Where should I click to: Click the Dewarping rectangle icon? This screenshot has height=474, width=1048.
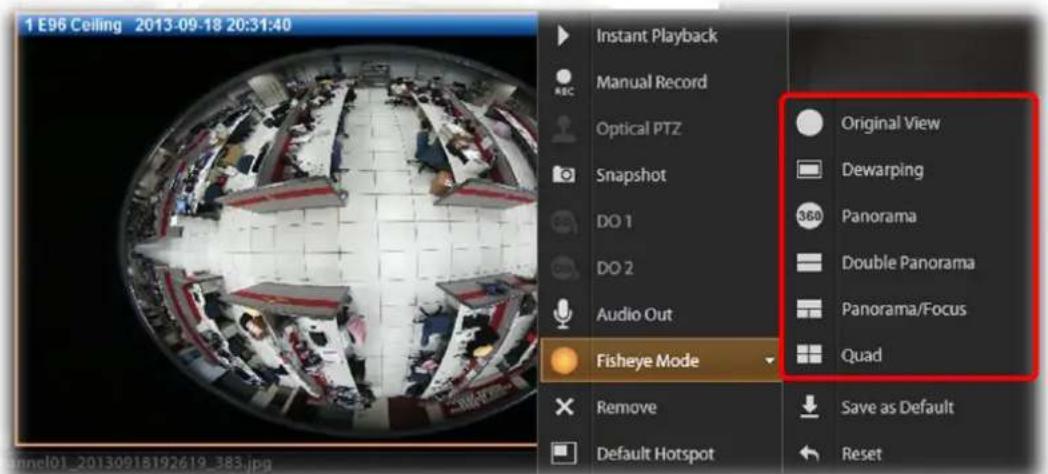click(x=809, y=170)
